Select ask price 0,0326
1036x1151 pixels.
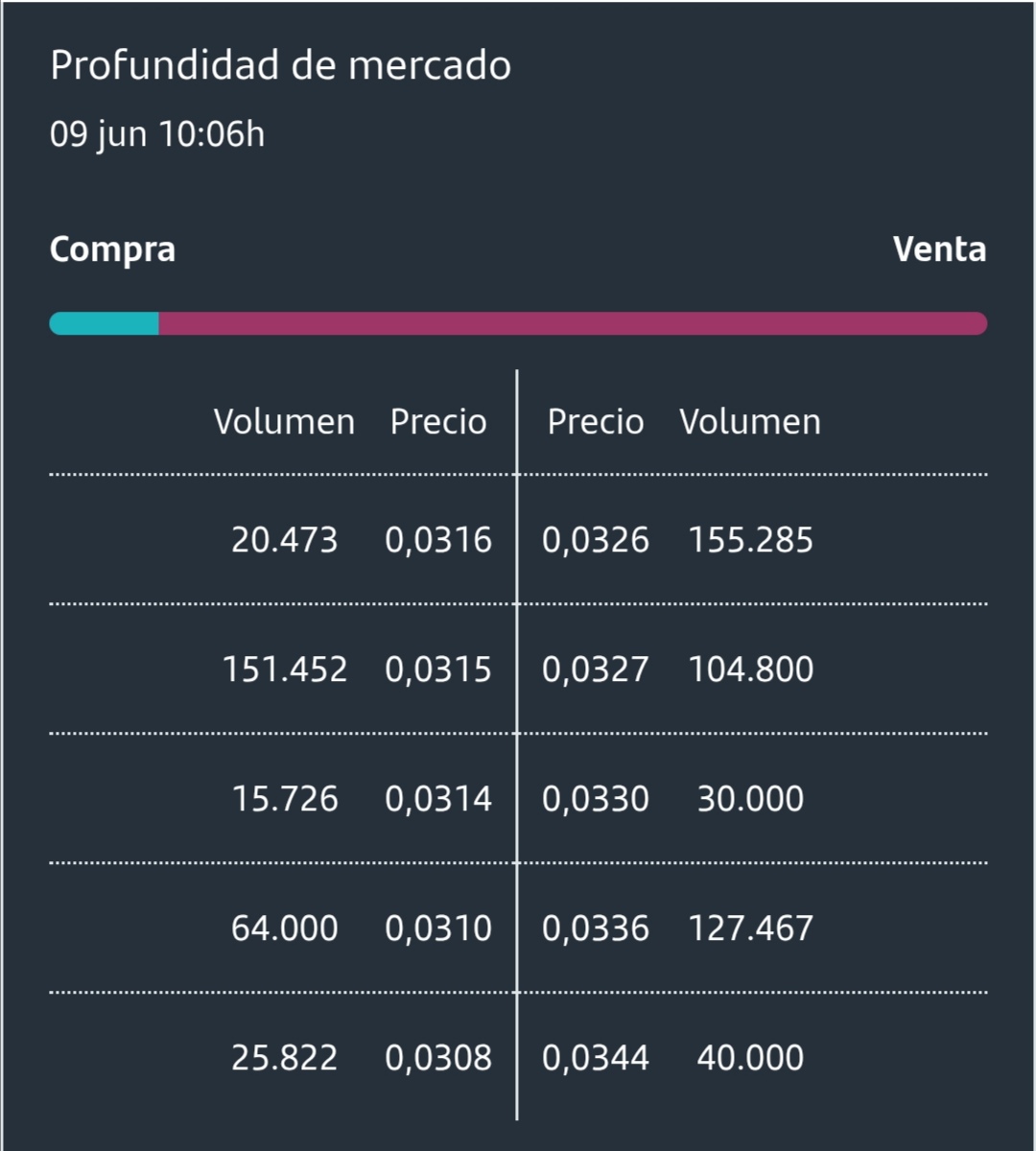pos(596,540)
